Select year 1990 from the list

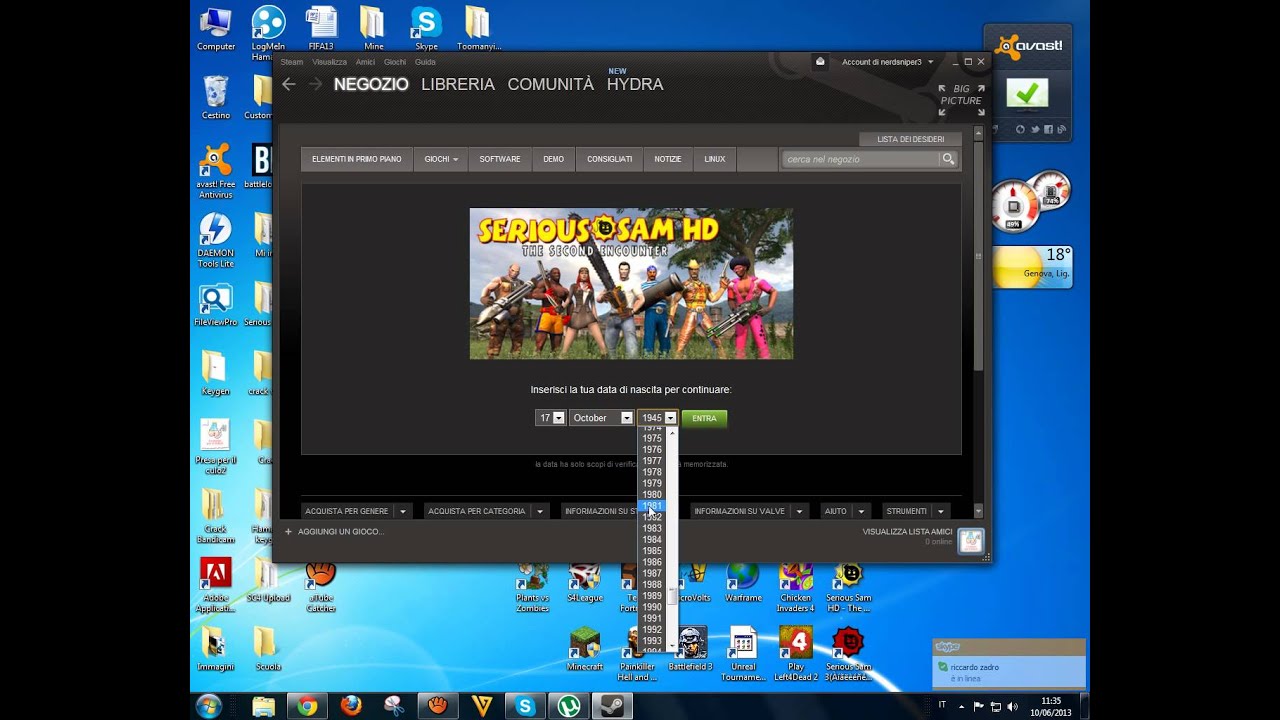(x=652, y=607)
